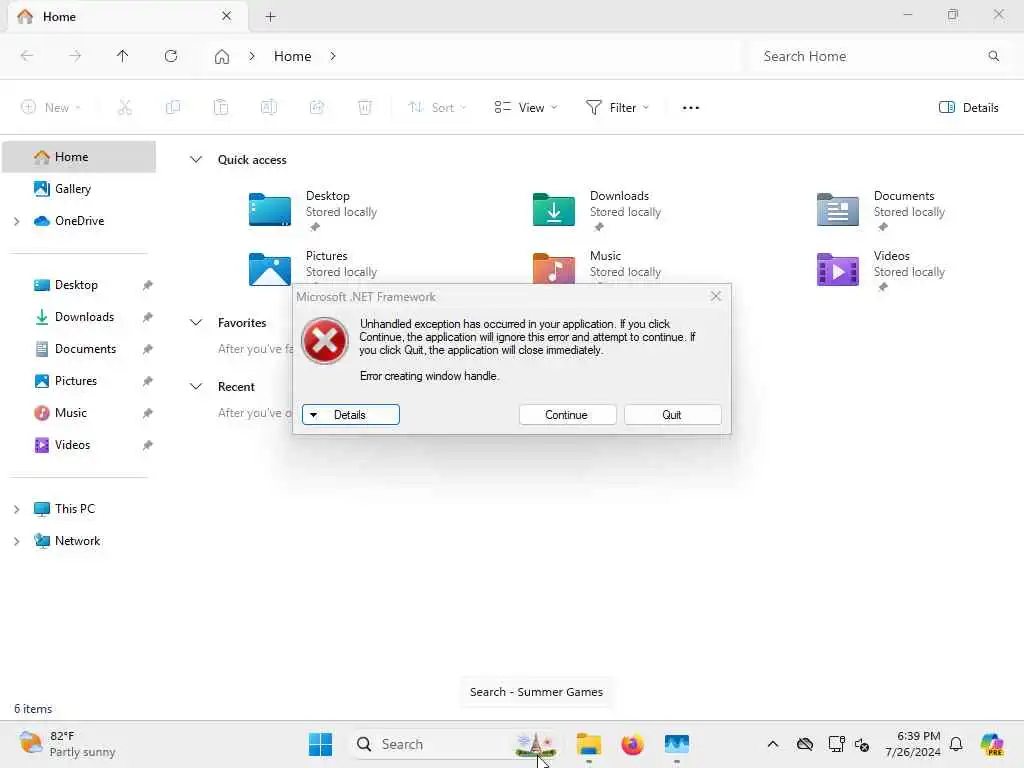
Task: Click the Share icon in toolbar
Action: coord(317,108)
